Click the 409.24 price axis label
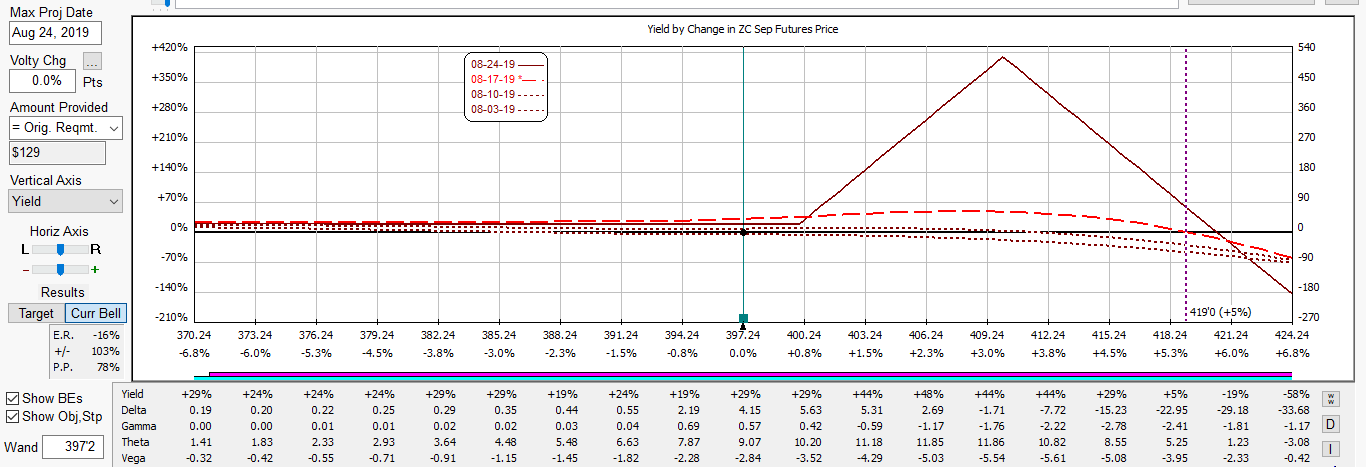The image size is (1366, 467). tap(987, 336)
